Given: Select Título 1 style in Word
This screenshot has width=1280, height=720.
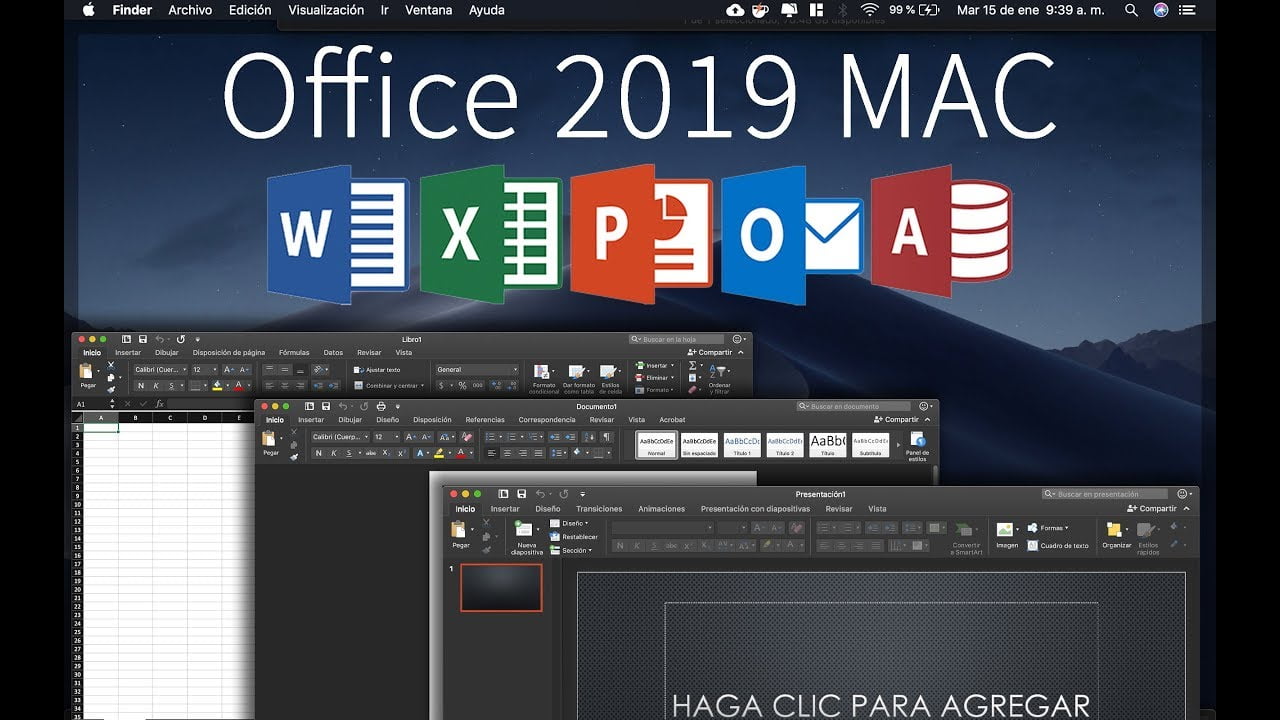Looking at the screenshot, I should [x=742, y=445].
